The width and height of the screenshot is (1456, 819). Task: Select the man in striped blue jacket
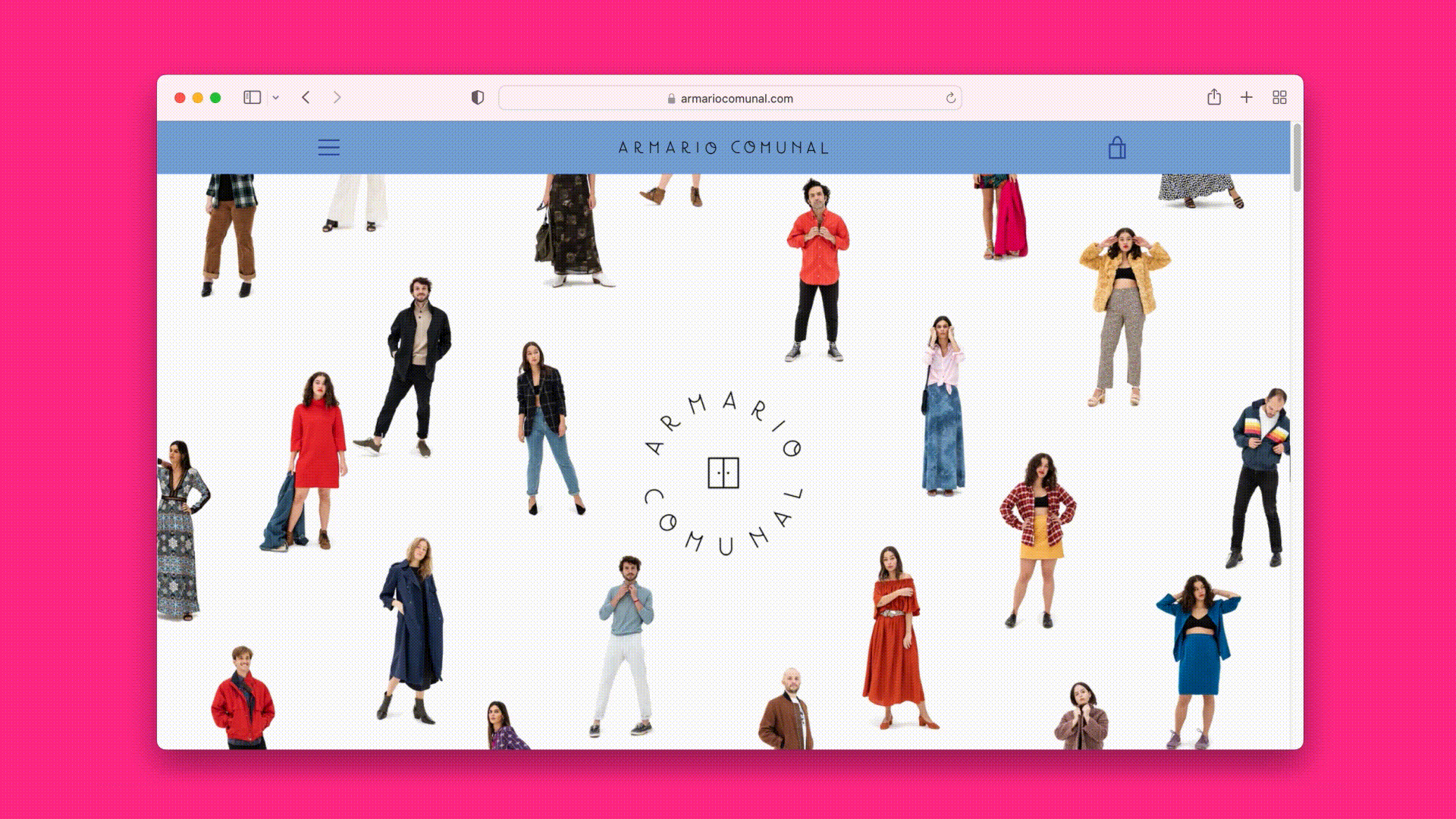pyautogui.click(x=1260, y=478)
